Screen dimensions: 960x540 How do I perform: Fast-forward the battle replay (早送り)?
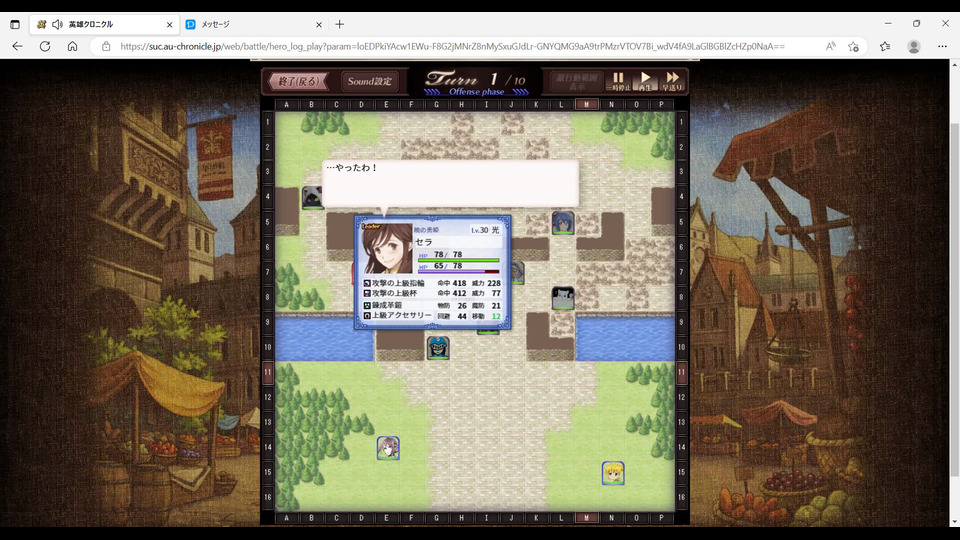672,81
